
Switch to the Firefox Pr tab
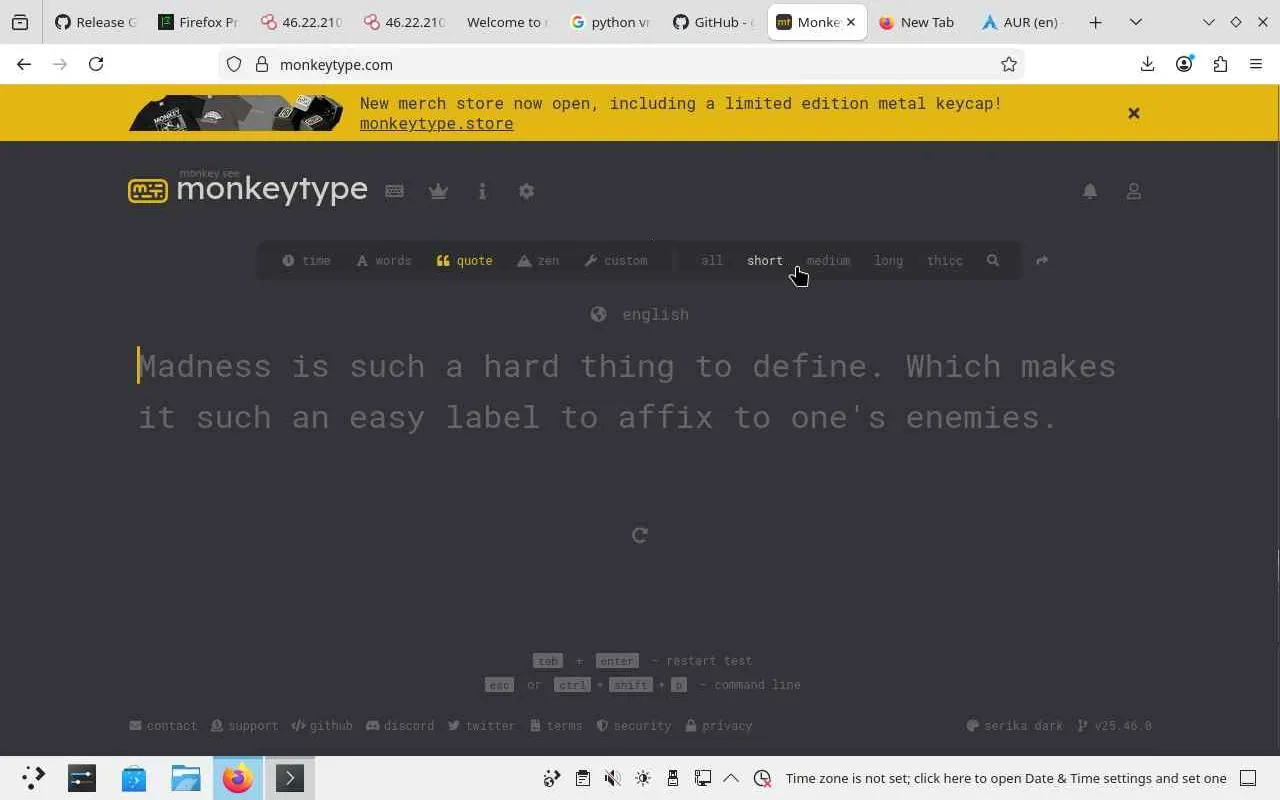click(x=197, y=22)
